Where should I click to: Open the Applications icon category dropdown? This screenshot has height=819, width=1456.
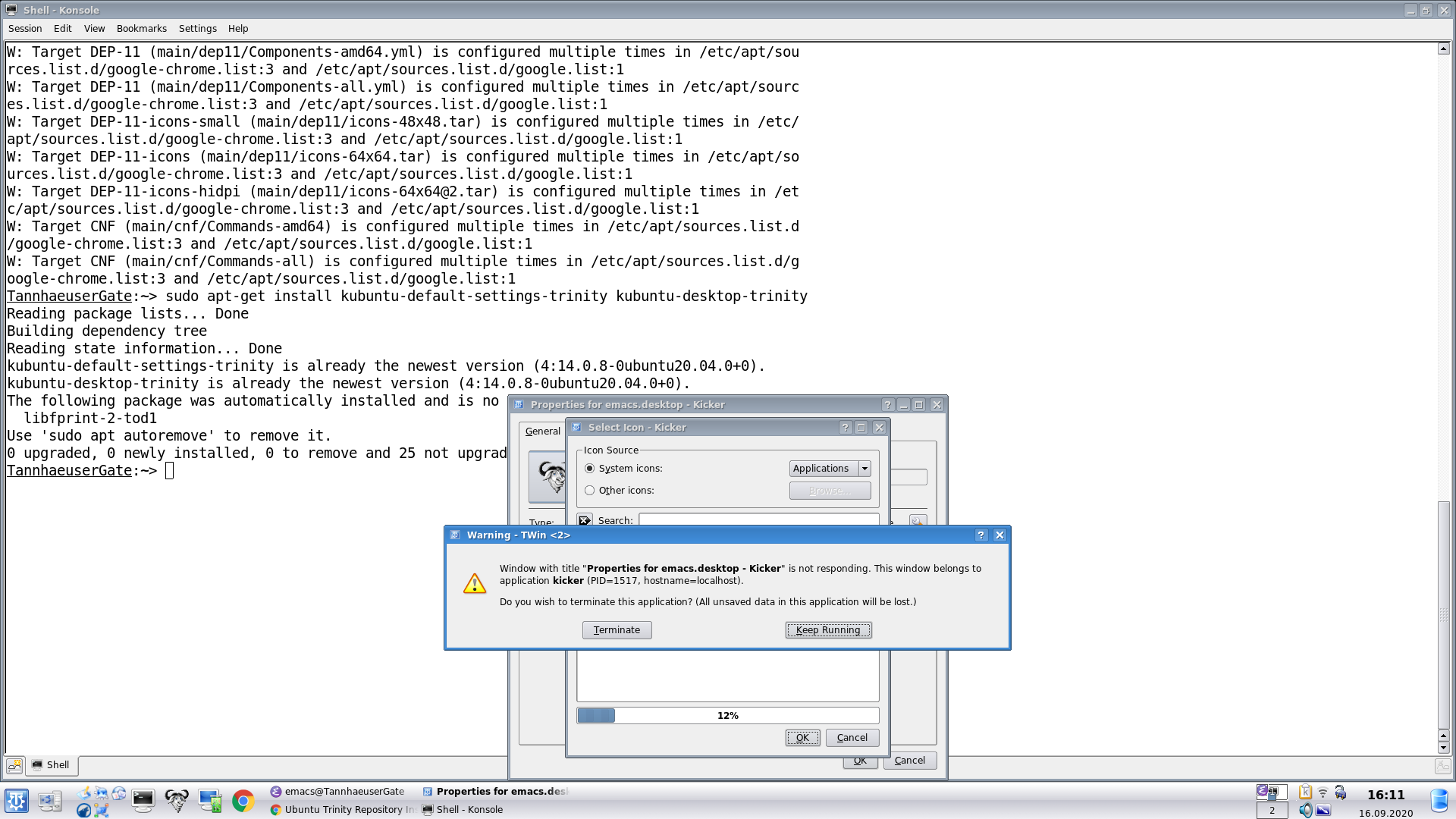(x=830, y=469)
